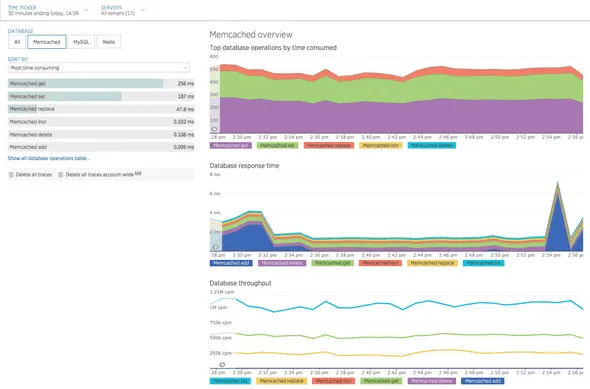Click trash icon beside Delete all traces account-wide
Screen dimensions: 590x389
pos(61,175)
